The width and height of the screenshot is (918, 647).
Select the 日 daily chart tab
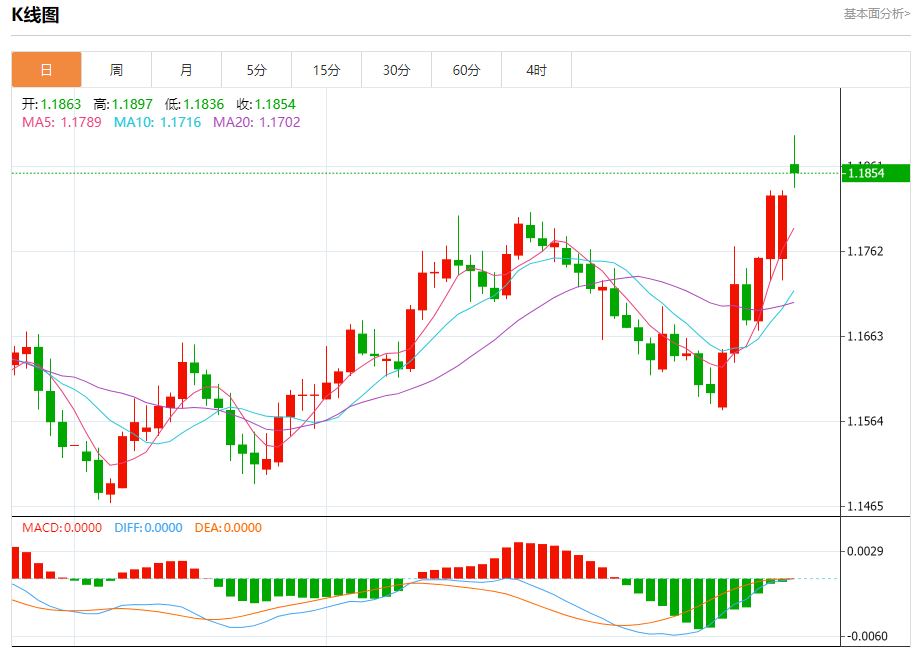[46, 70]
